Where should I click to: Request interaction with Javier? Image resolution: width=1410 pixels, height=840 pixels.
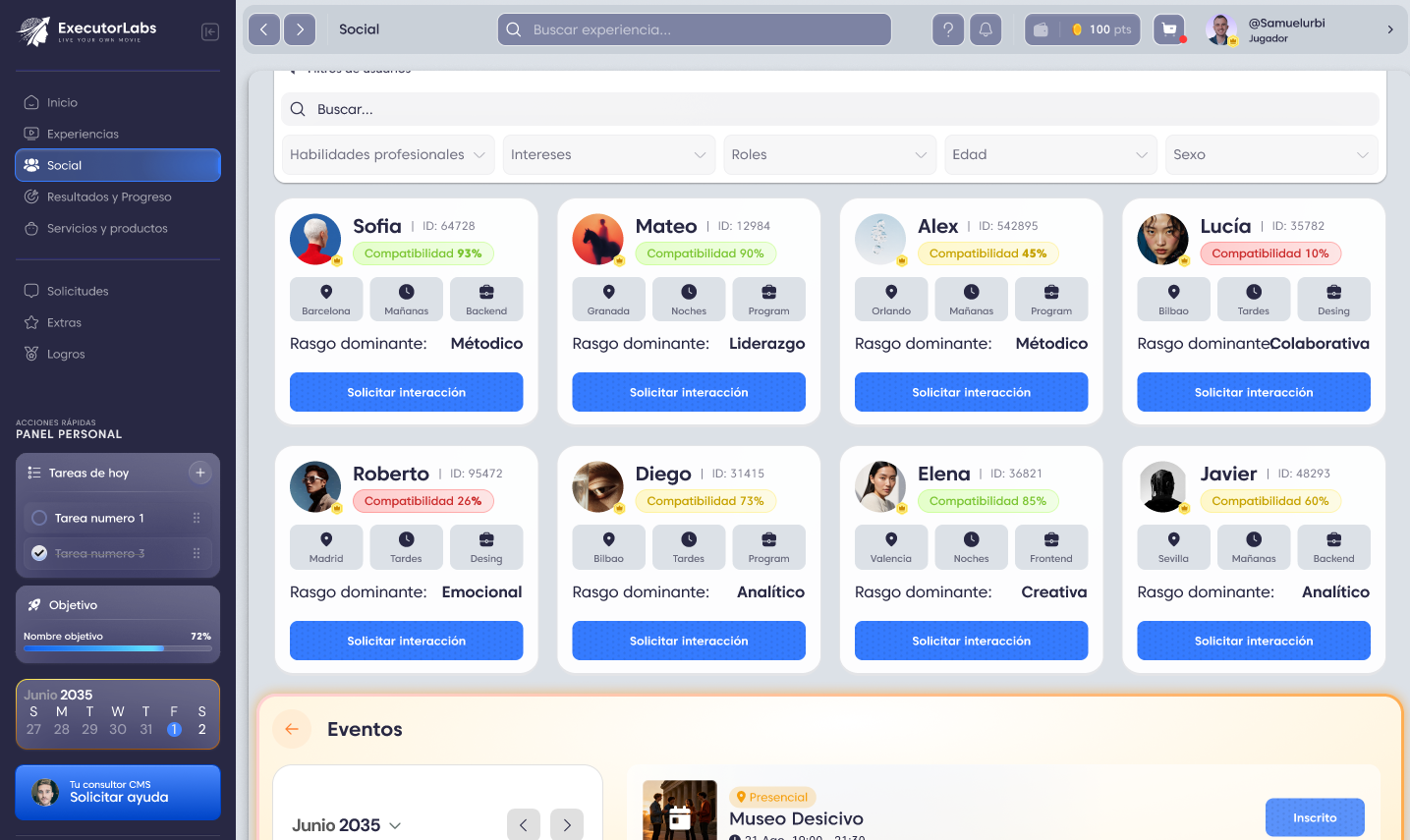1254,641
